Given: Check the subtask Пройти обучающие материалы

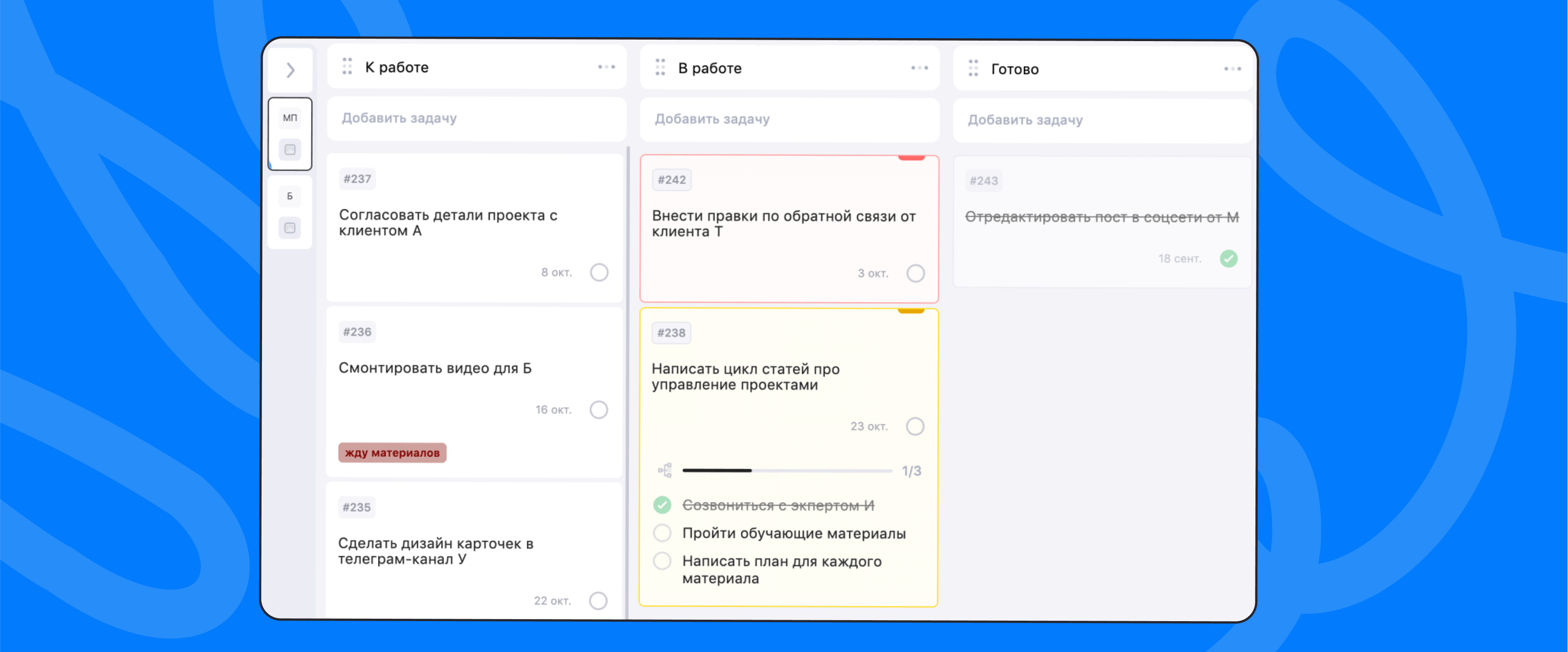Looking at the screenshot, I should (662, 534).
